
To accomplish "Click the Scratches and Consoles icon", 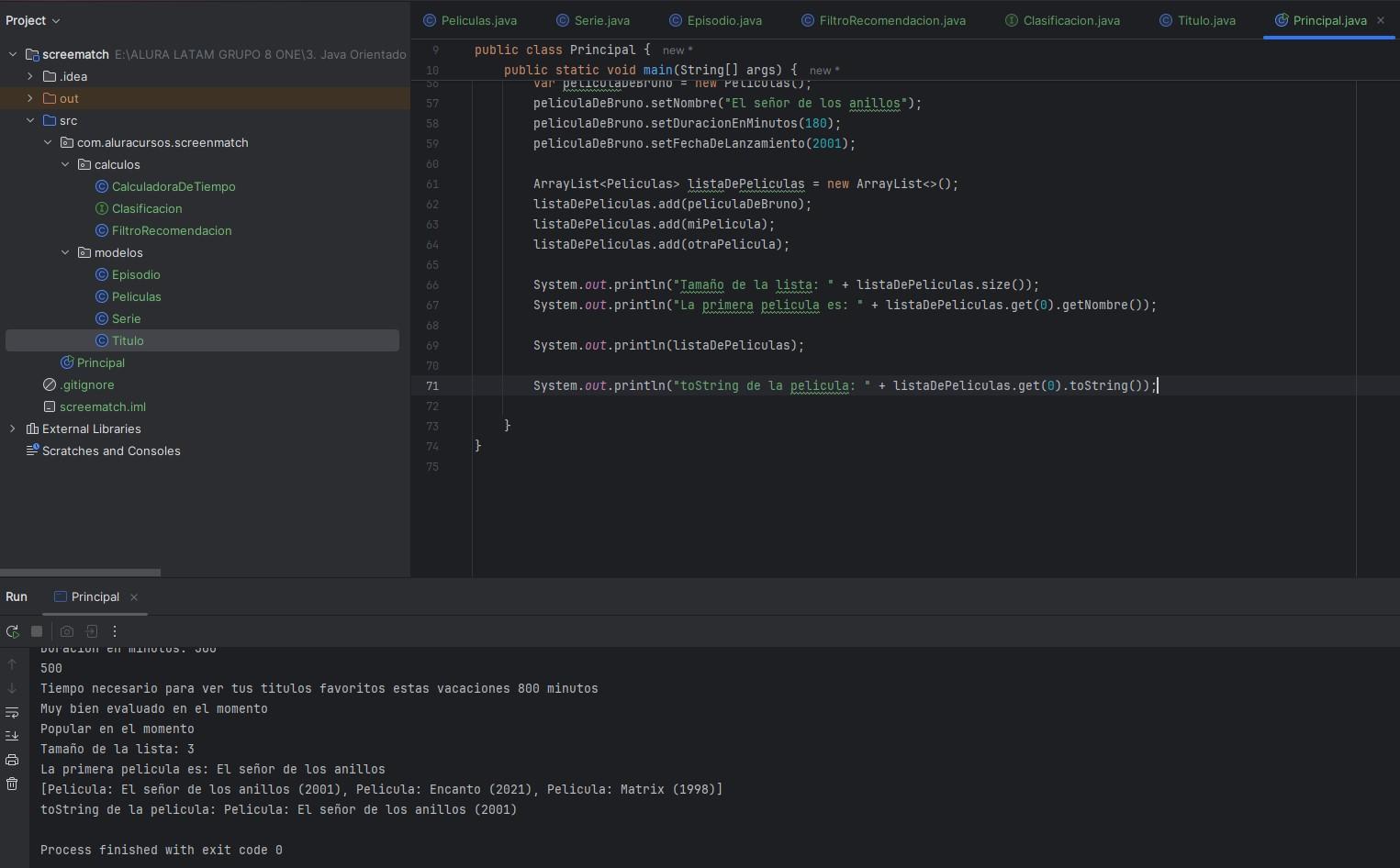I will (32, 451).
